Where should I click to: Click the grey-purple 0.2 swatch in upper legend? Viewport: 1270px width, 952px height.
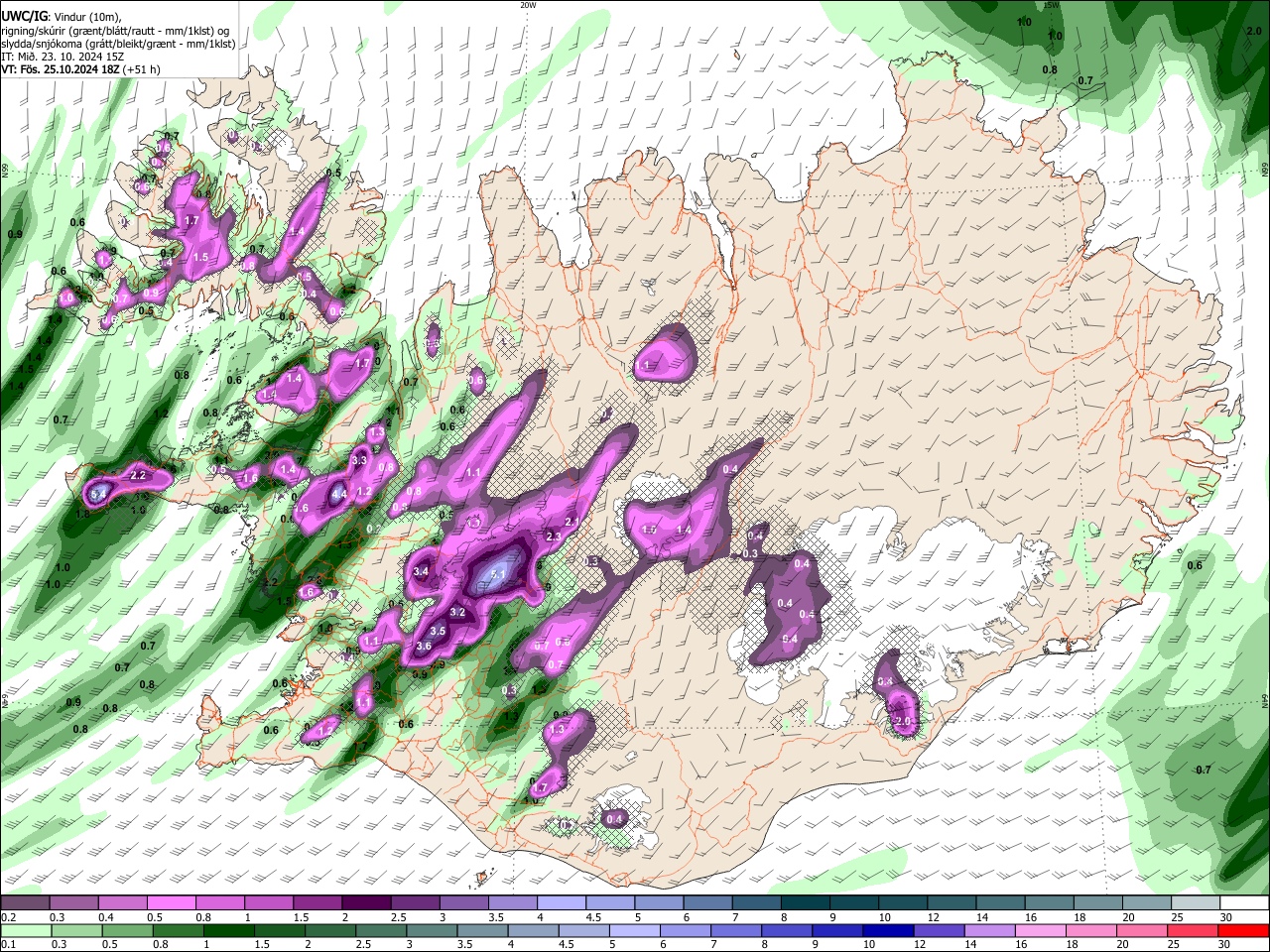point(25,903)
